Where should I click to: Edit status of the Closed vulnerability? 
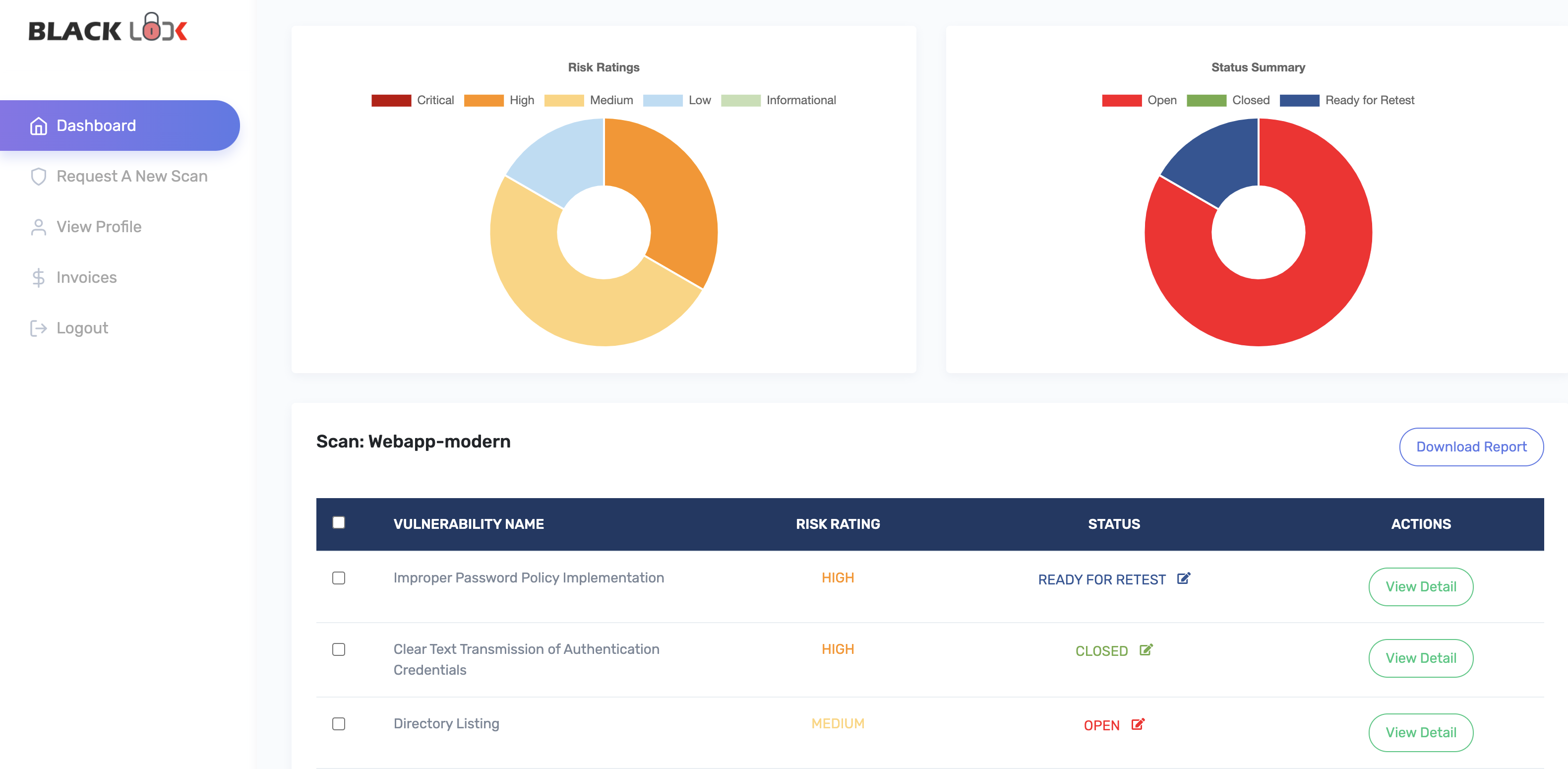1146,649
